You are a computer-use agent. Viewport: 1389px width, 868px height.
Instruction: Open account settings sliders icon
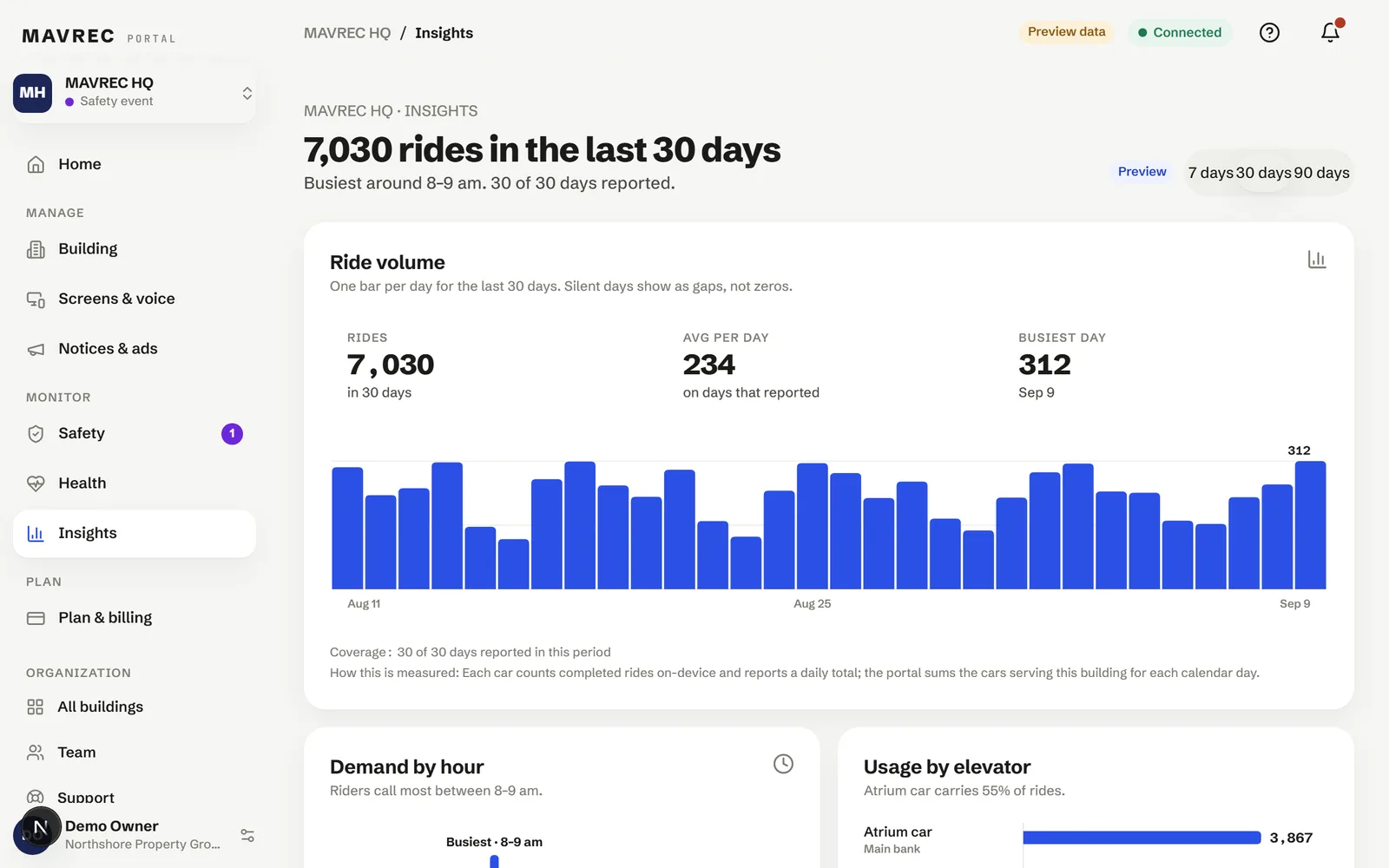click(247, 836)
